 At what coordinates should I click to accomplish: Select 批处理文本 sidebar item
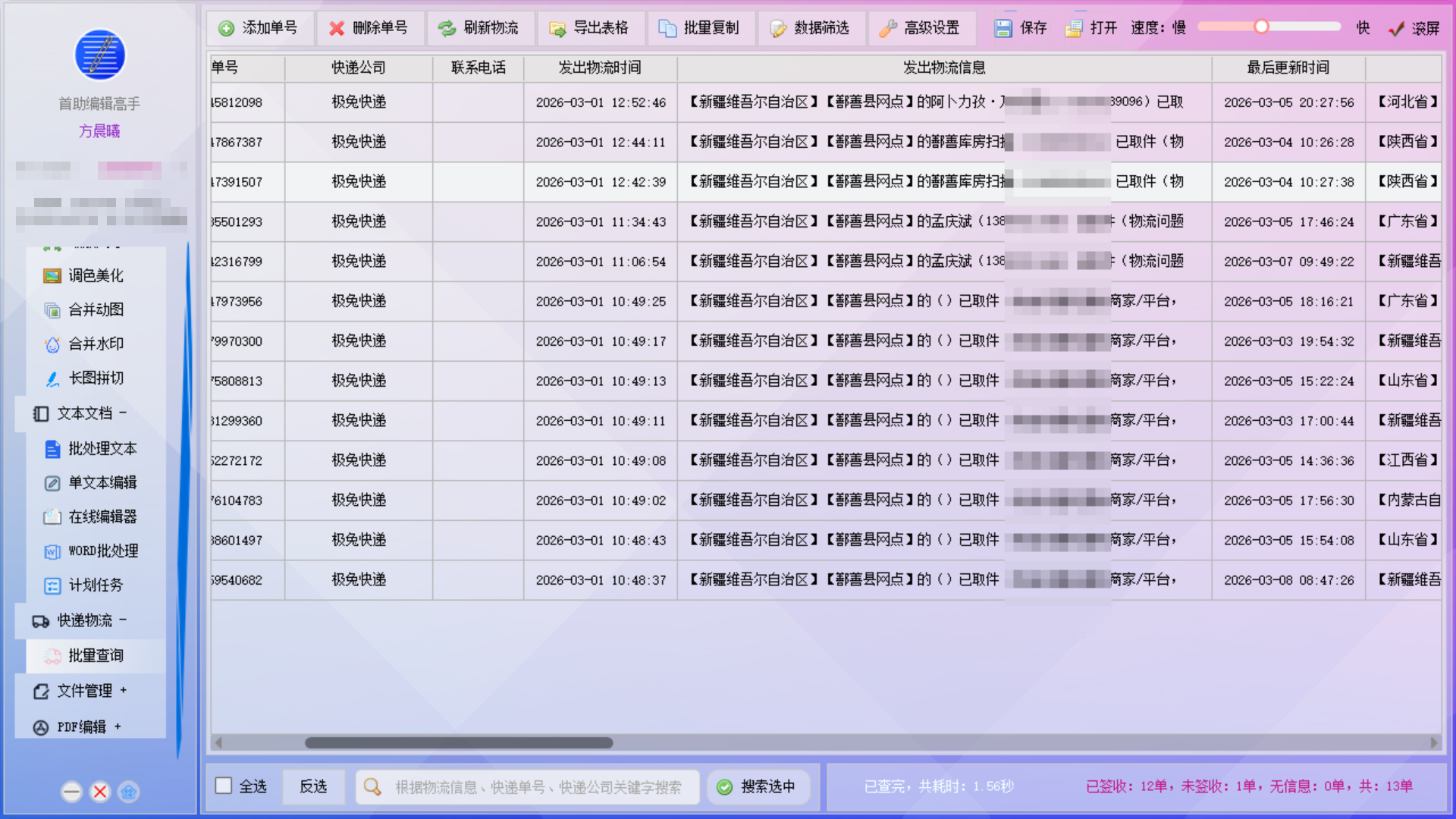102,449
